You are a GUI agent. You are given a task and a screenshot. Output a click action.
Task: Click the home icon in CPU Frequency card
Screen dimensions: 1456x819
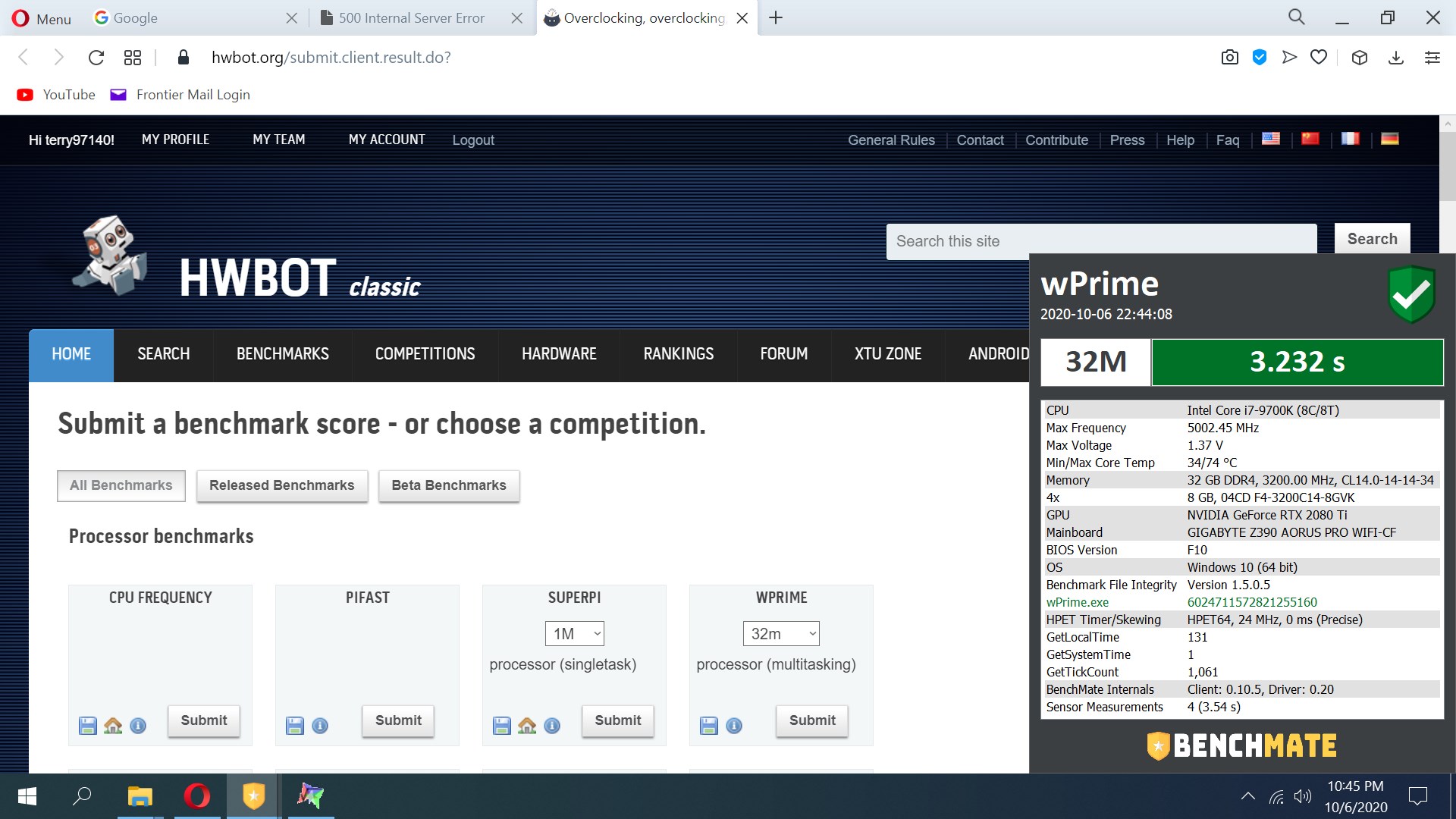point(113,726)
